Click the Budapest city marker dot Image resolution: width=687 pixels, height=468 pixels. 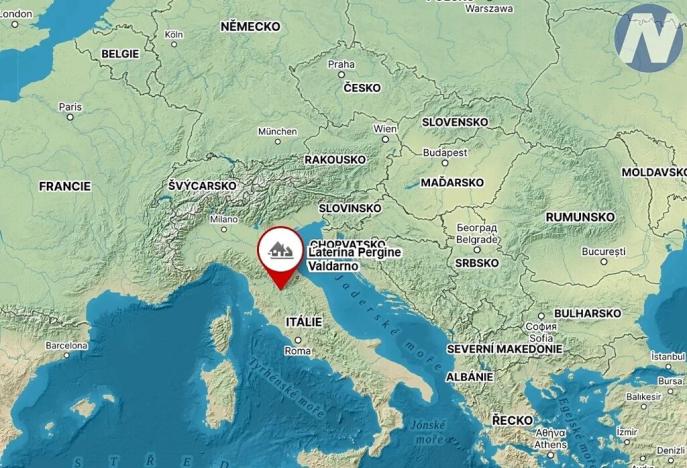point(445,163)
